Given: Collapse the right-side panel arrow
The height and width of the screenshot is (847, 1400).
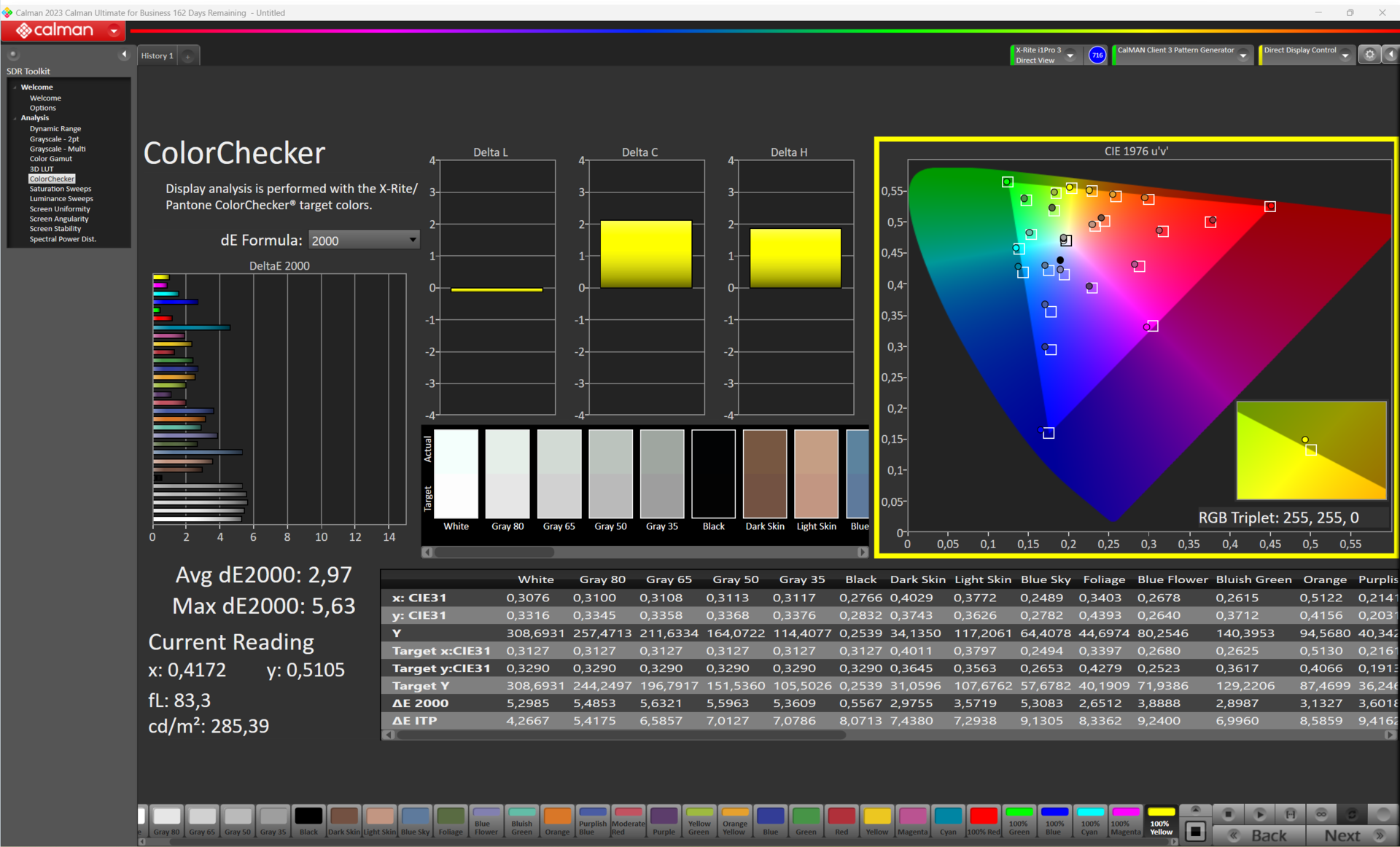Looking at the screenshot, I should pos(1391,55).
